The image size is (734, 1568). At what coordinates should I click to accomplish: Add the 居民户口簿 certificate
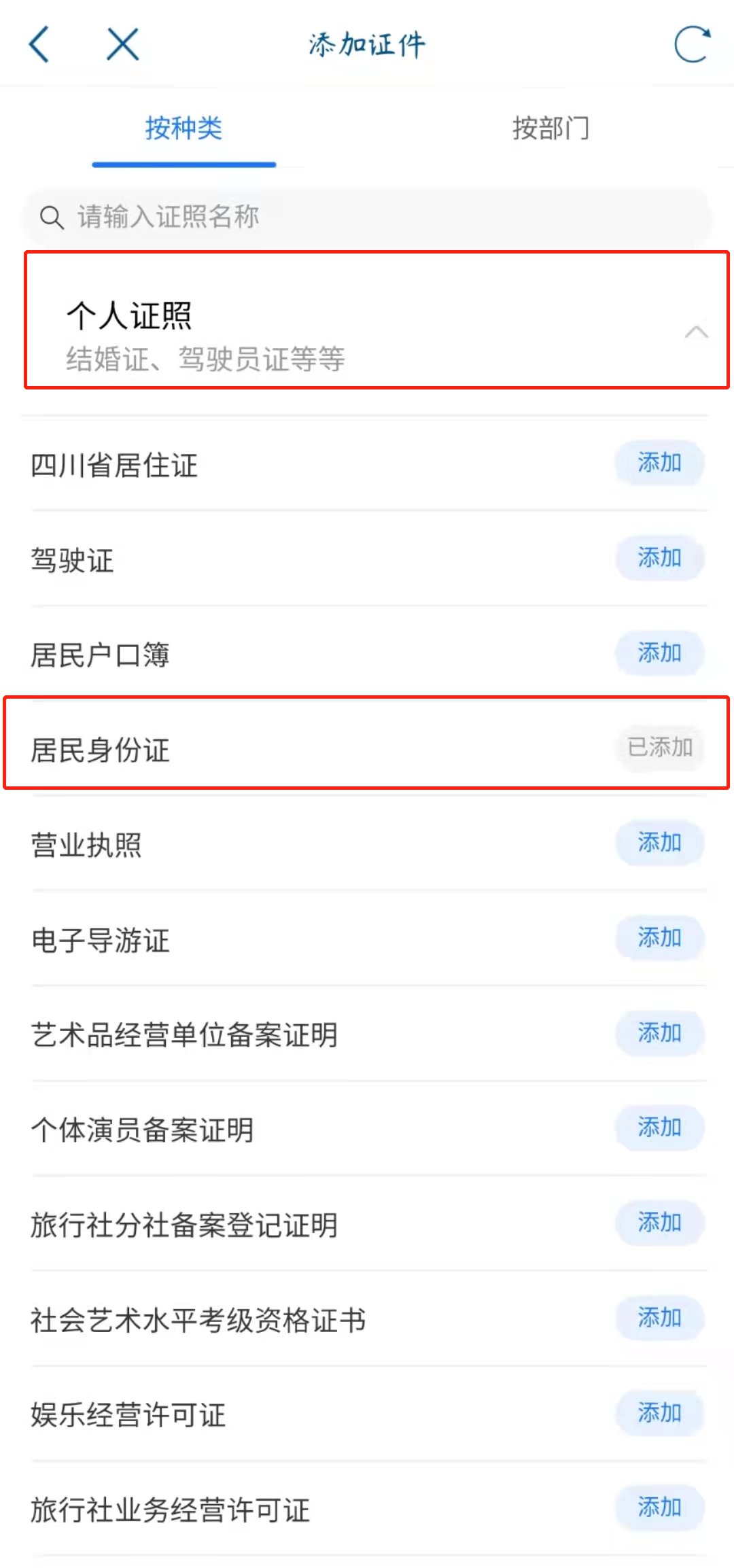pos(659,653)
